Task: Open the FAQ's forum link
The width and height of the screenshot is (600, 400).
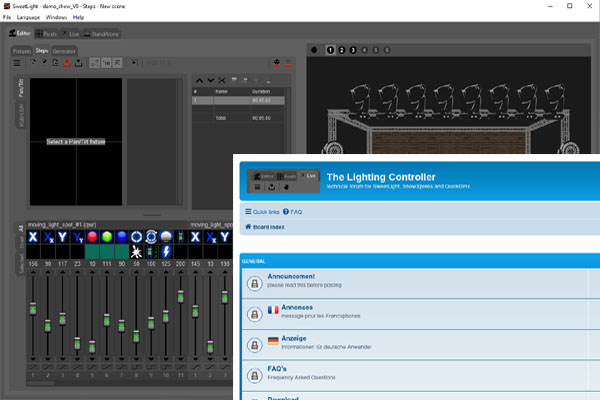Action: pos(279,368)
